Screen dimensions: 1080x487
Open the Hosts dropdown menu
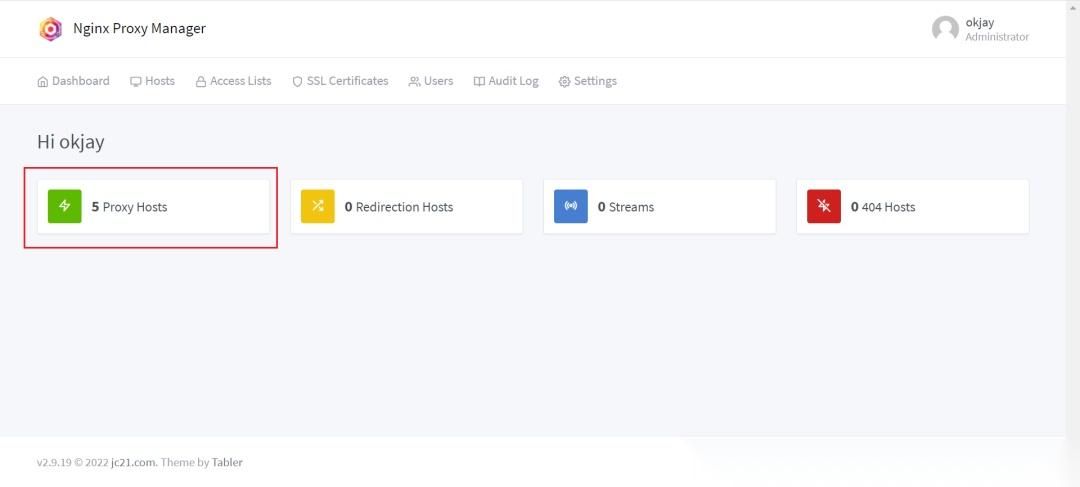[x=153, y=81]
